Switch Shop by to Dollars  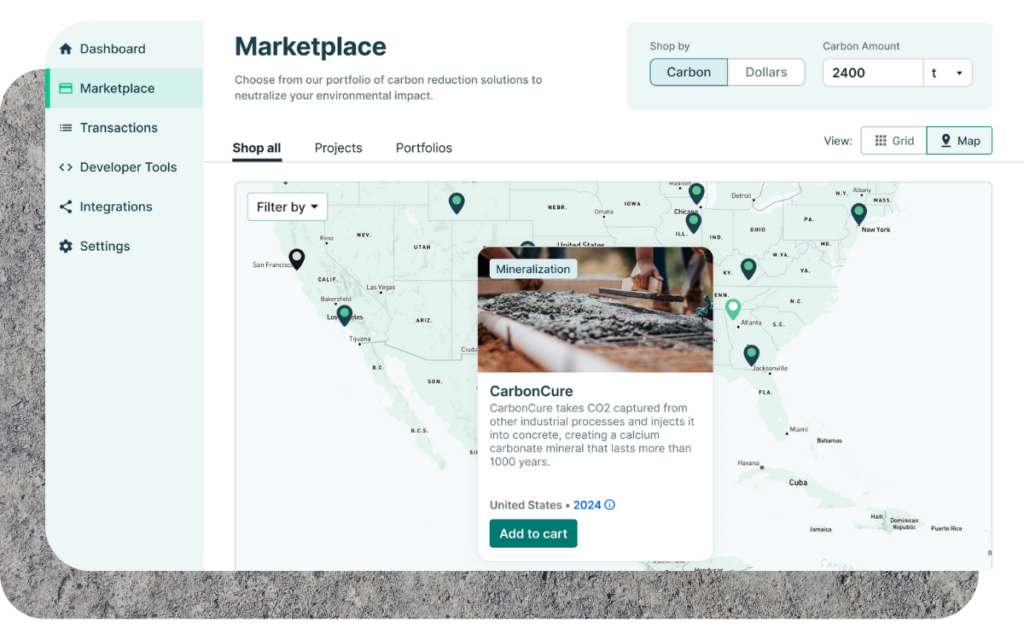coord(766,72)
